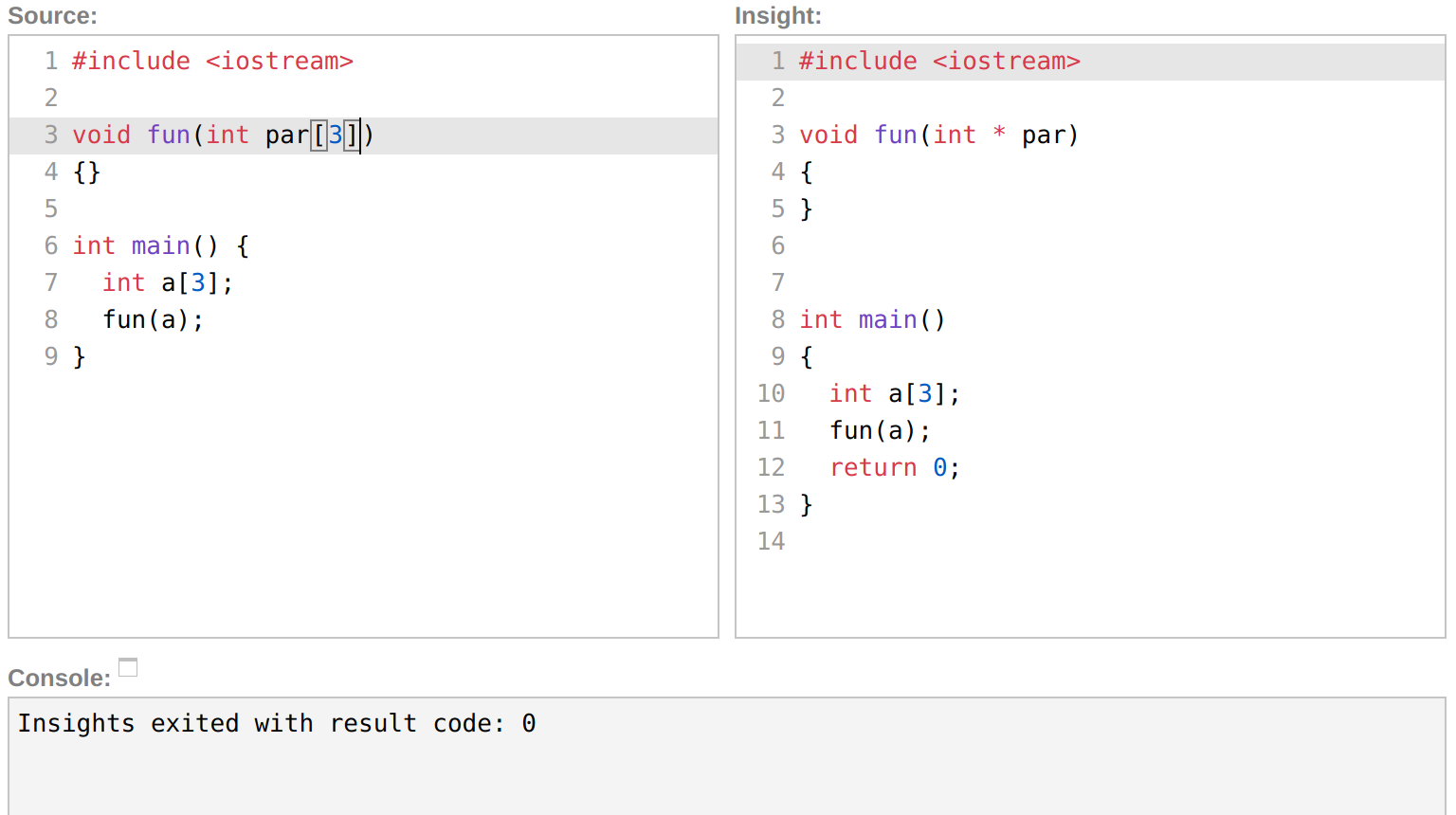This screenshot has width=1456, height=815.
Task: Click 'void fun(int par[3])' line in Source
Action: [223, 136]
